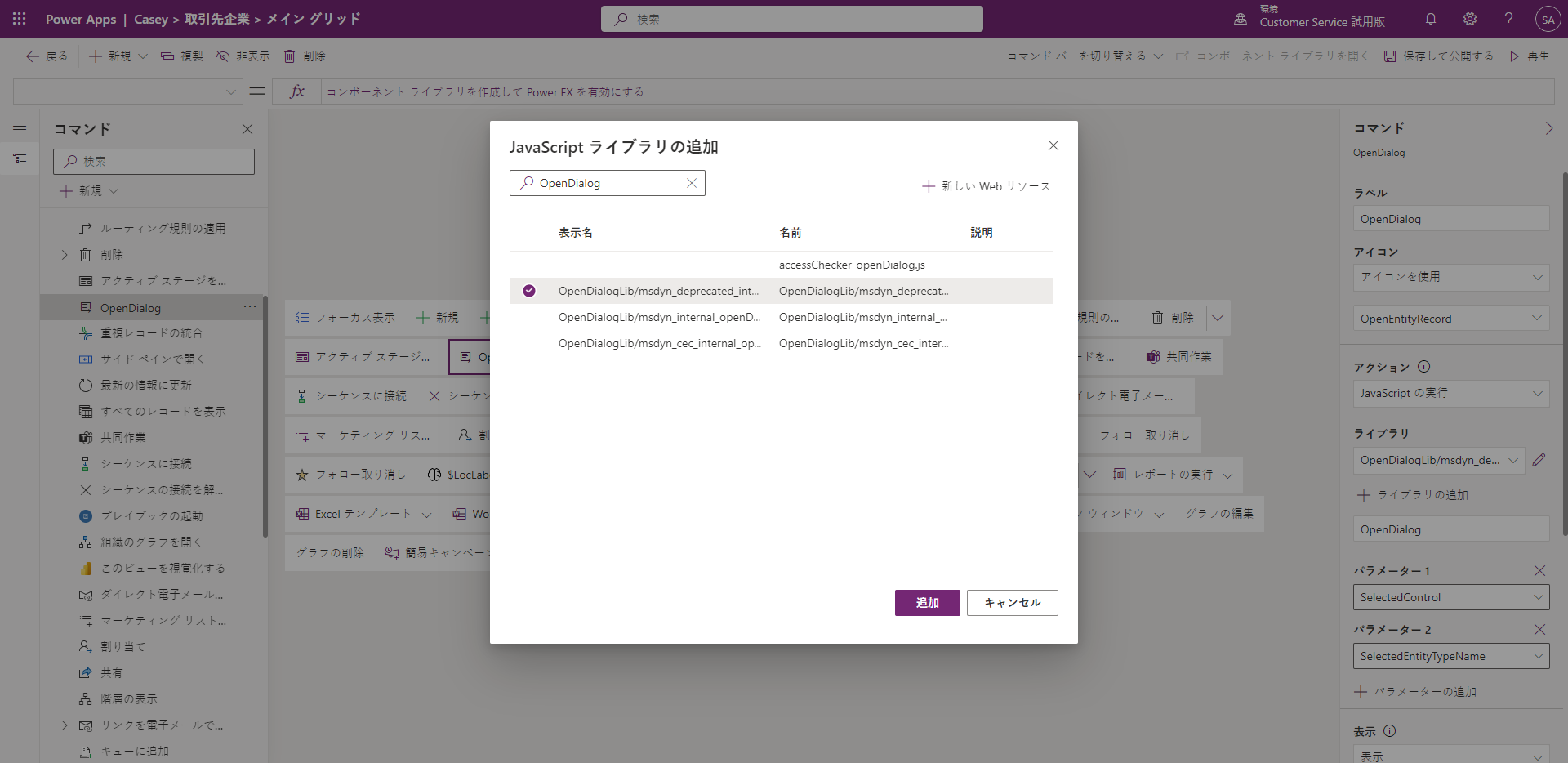
Task: Click the header 検索 search box
Action: point(791,19)
